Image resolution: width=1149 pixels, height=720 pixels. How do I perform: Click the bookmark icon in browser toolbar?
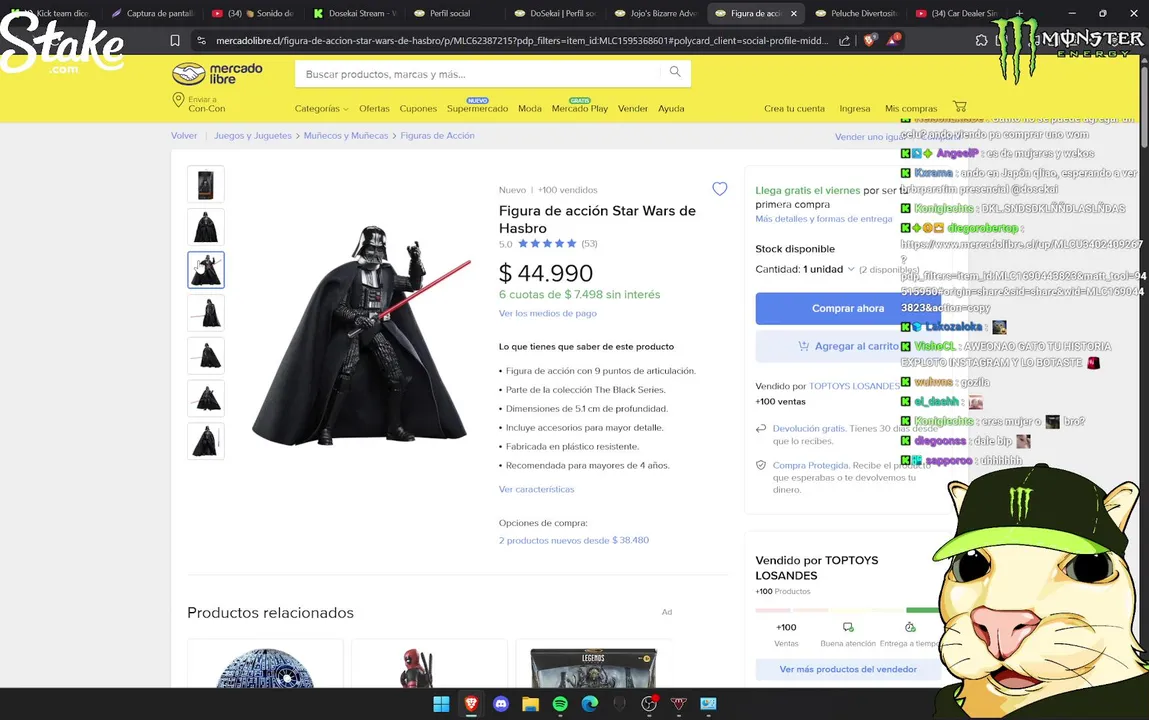click(174, 41)
